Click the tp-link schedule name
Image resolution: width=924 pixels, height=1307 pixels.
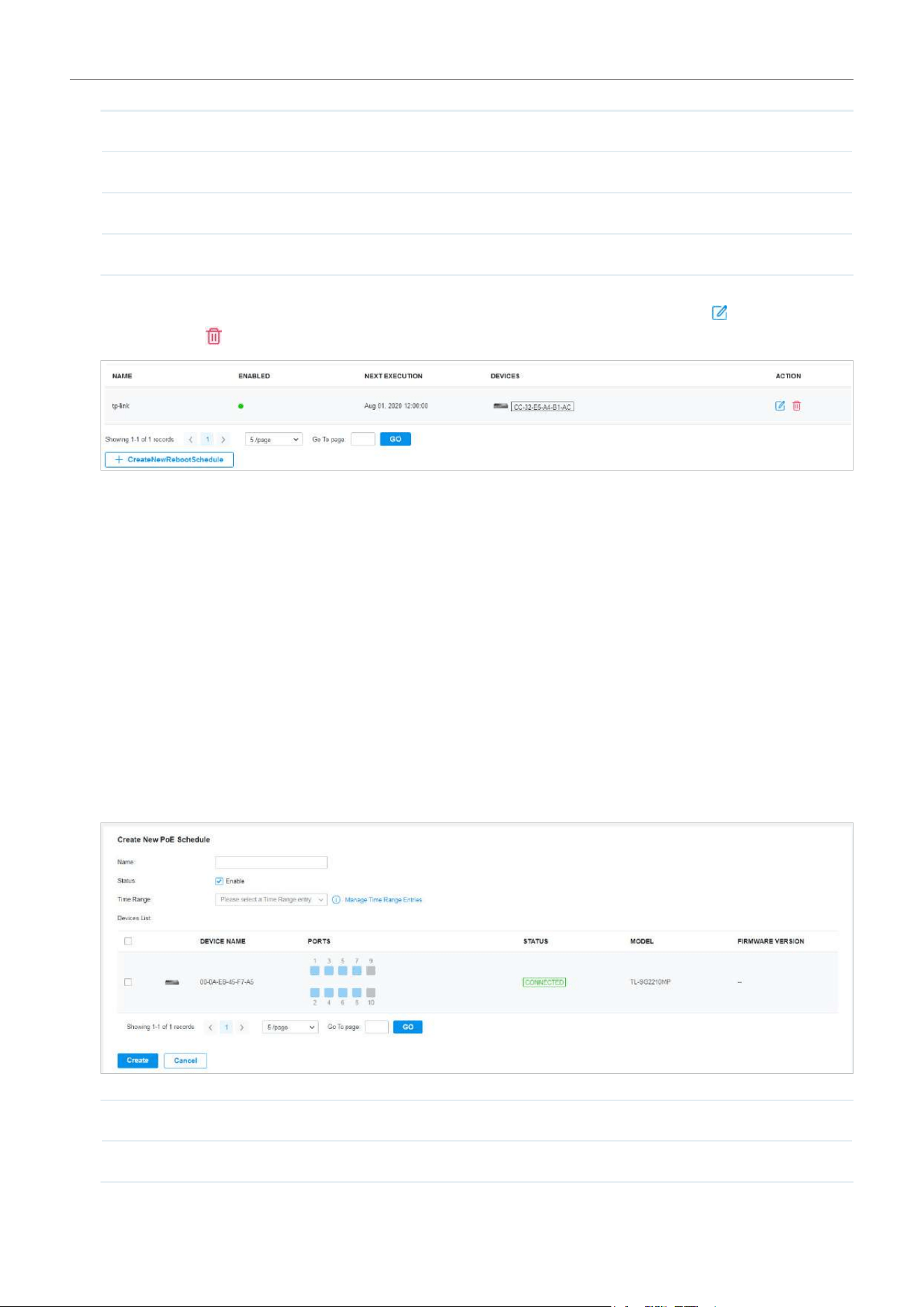tap(121, 406)
